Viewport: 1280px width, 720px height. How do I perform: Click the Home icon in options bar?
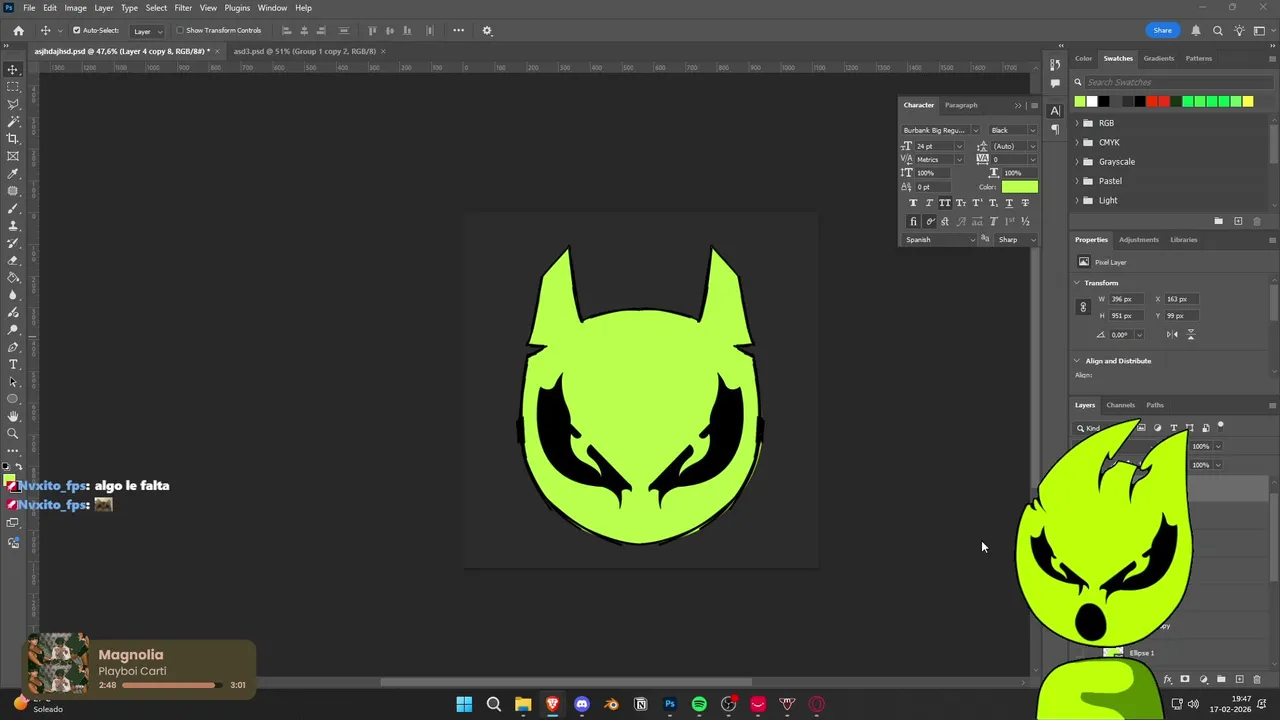[x=18, y=31]
